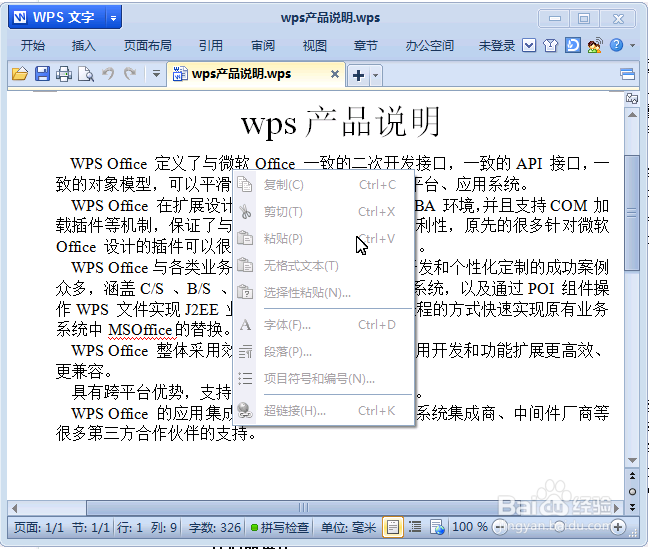Image resolution: width=649 pixels, height=549 pixels.
Task: Save the document with the floppy disk icon
Action: click(42, 74)
